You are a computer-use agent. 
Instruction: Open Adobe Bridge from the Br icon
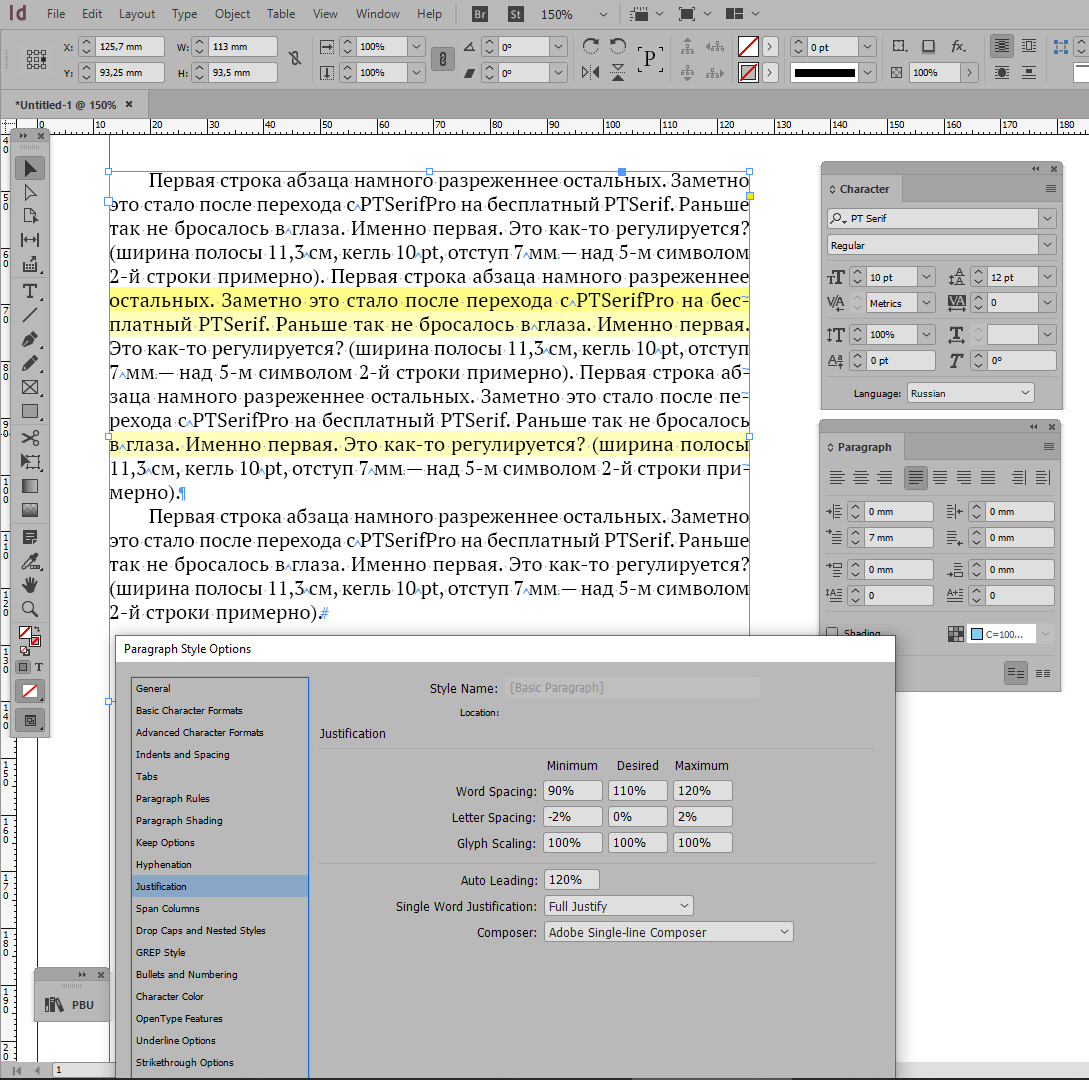coord(480,14)
